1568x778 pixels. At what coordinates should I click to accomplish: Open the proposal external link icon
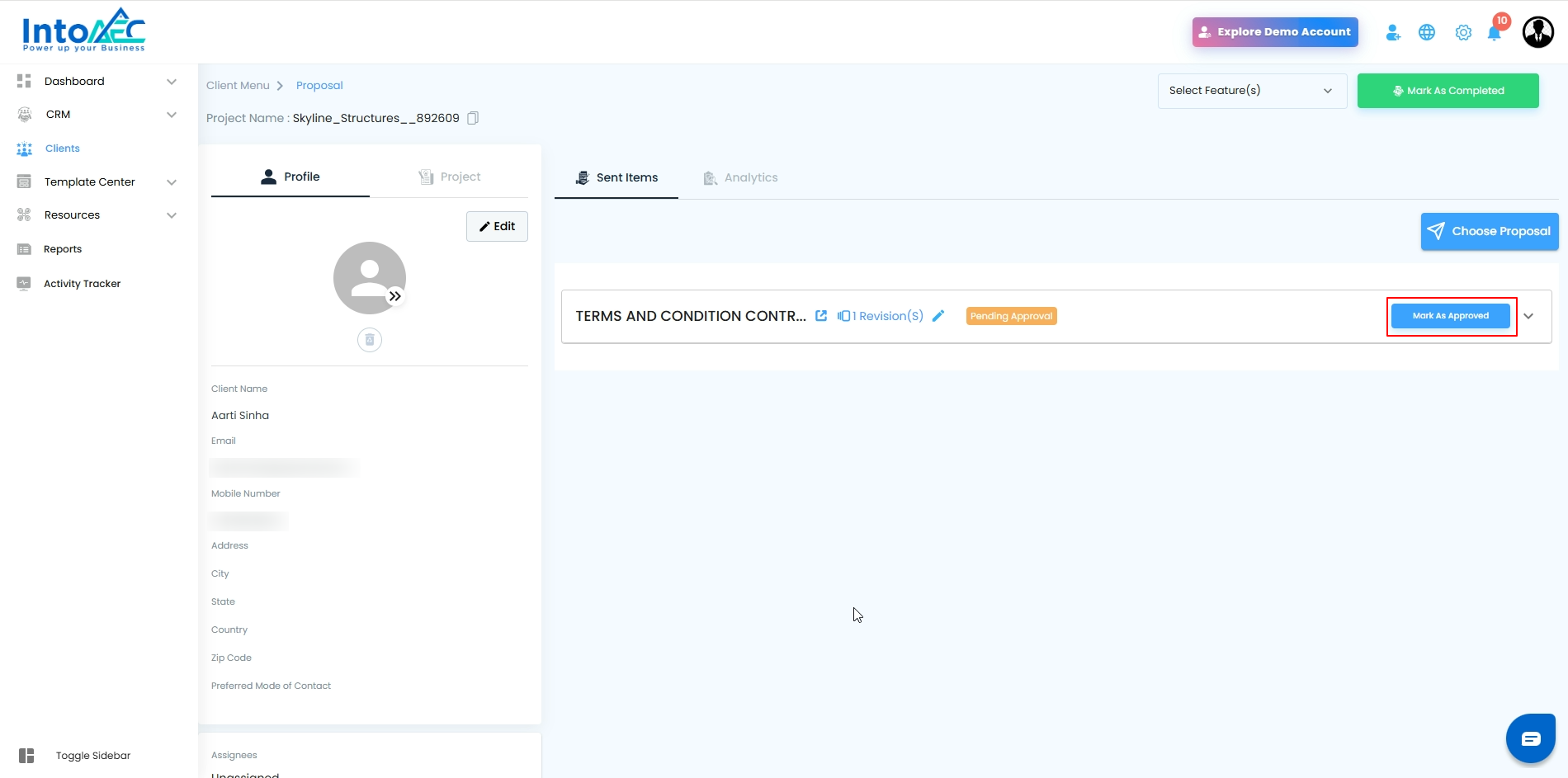tap(821, 316)
